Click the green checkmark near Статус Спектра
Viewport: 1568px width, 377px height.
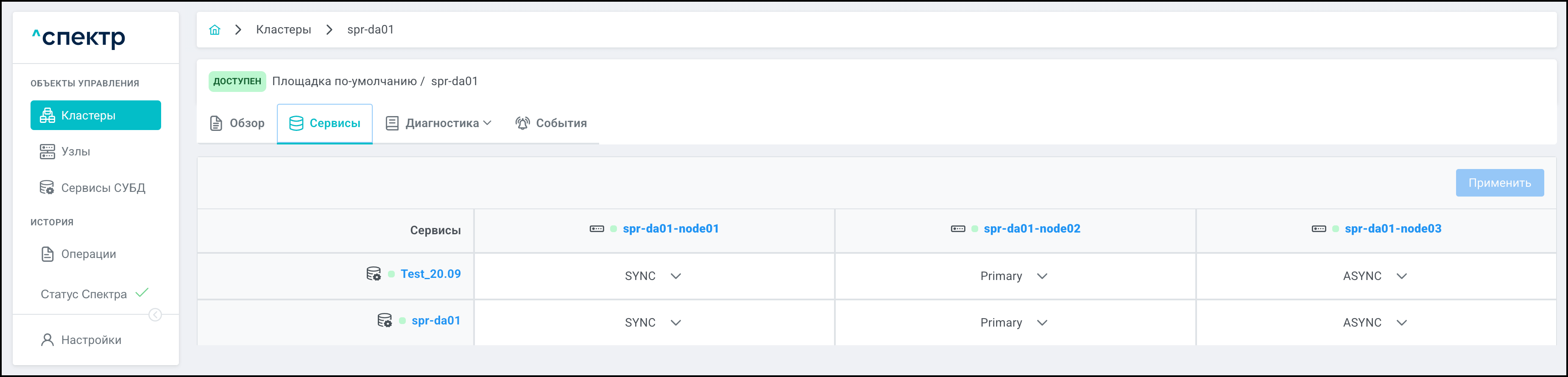(142, 293)
